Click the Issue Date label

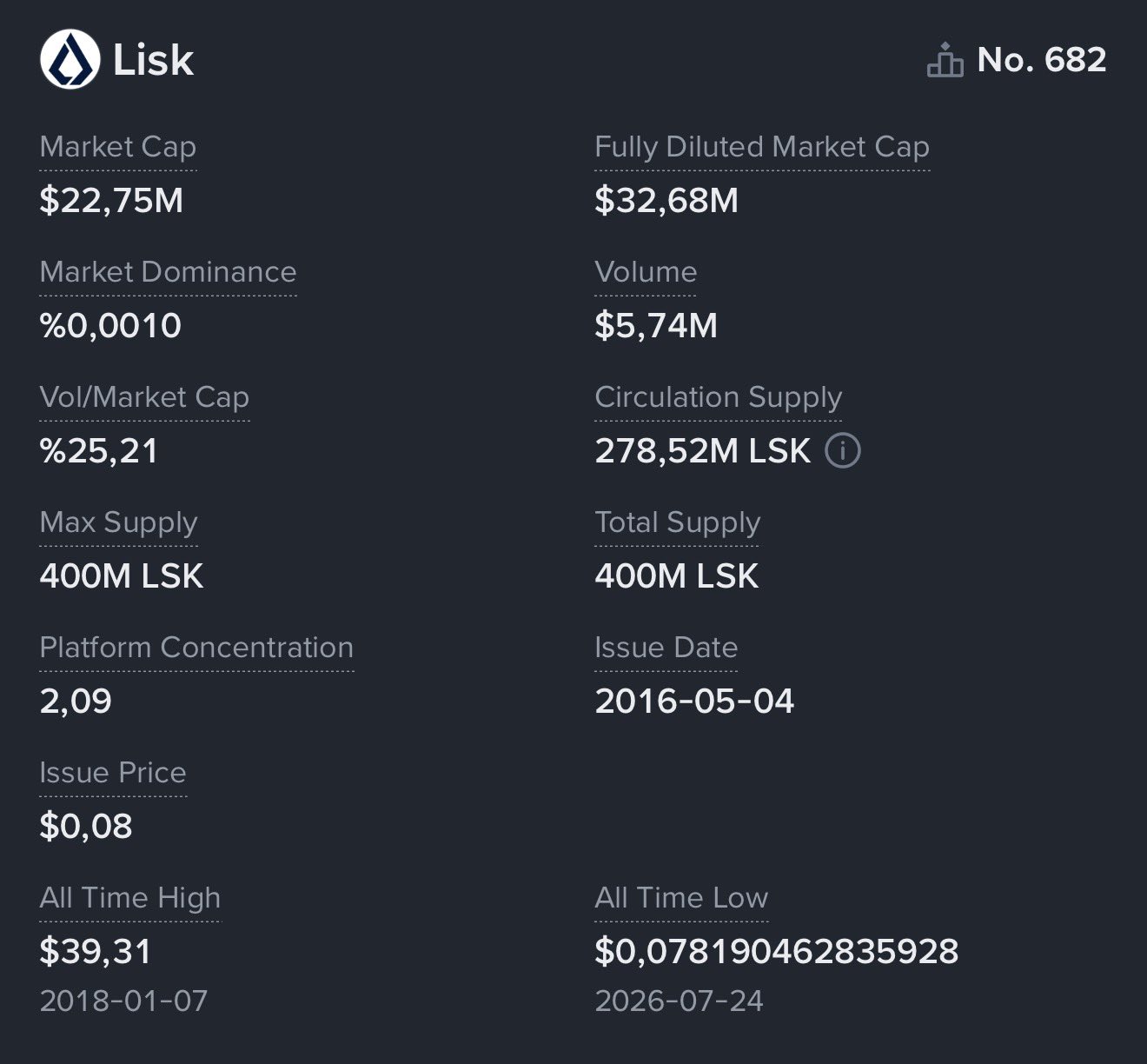(x=666, y=648)
